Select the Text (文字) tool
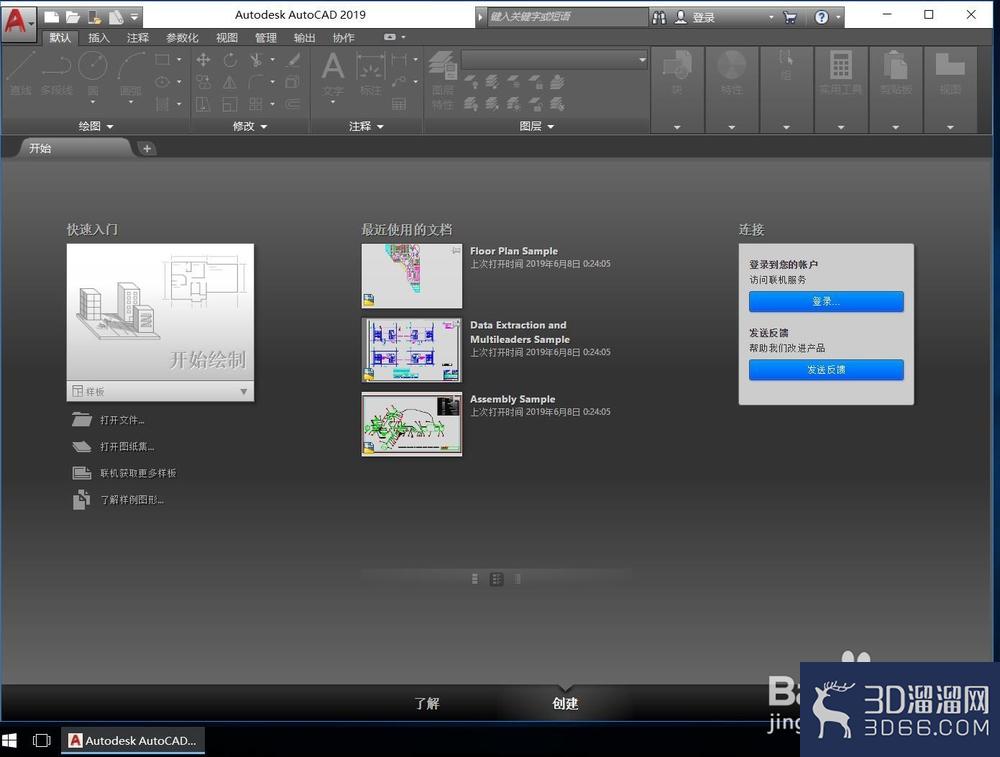1000x757 pixels. point(332,75)
